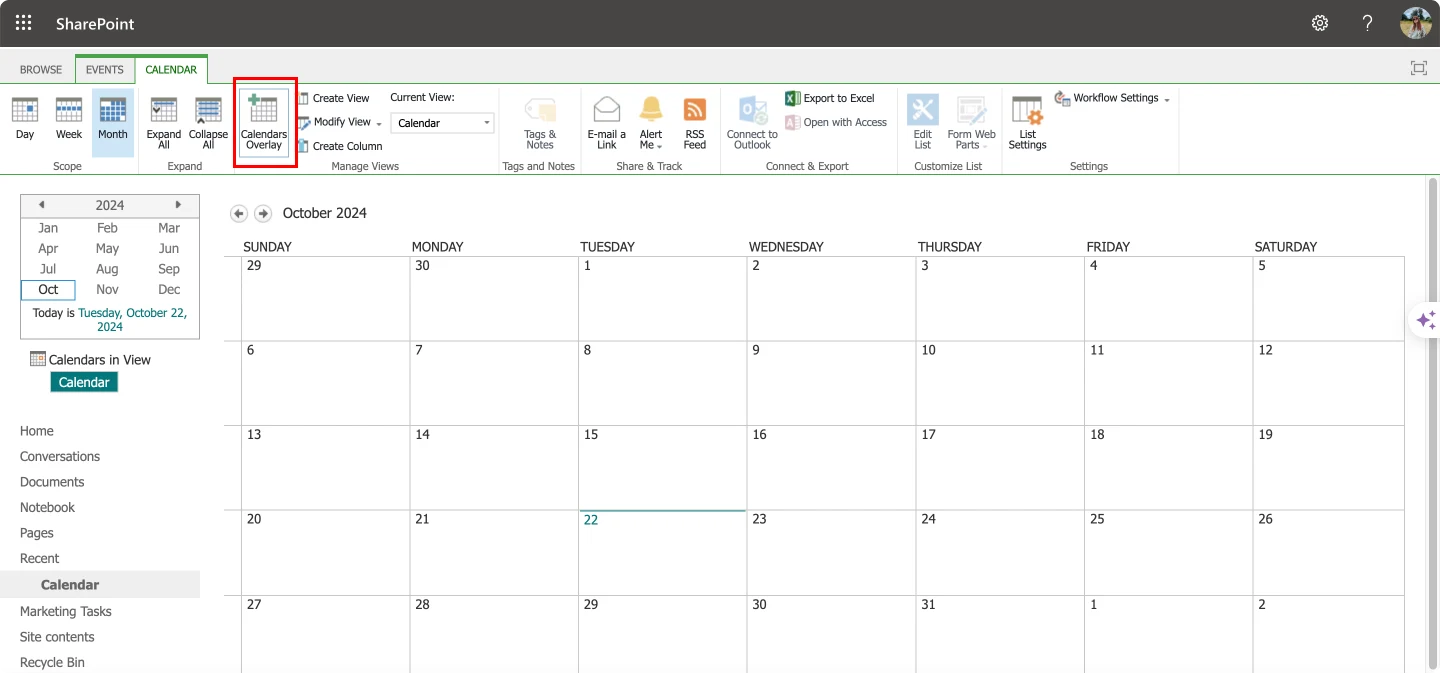Click E-mail a Link
Screen dimensions: 1440x673
point(607,124)
